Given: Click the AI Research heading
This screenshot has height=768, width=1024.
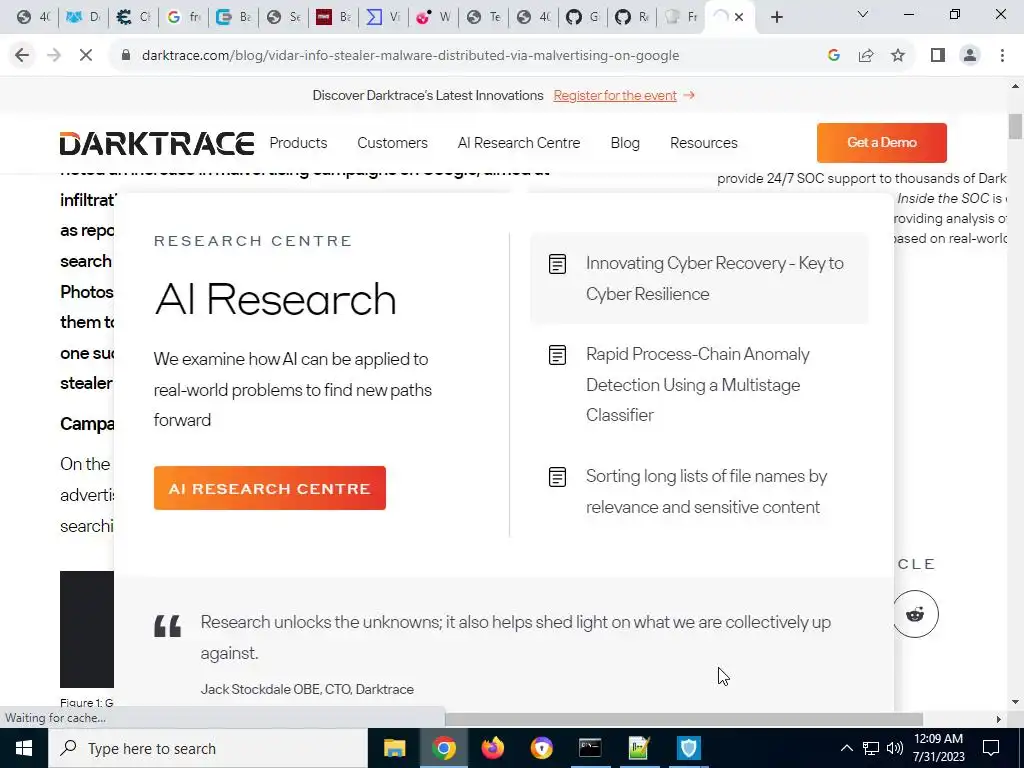Looking at the screenshot, I should pos(275,299).
